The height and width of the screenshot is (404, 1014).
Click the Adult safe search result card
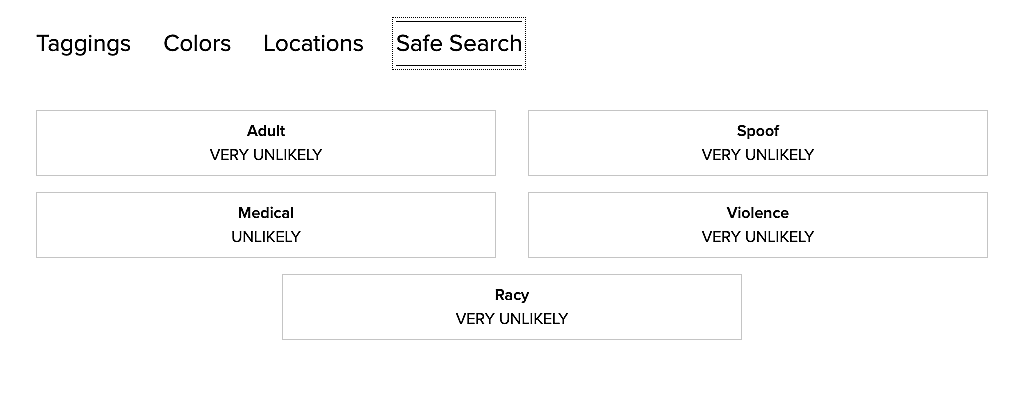[120, 143]
